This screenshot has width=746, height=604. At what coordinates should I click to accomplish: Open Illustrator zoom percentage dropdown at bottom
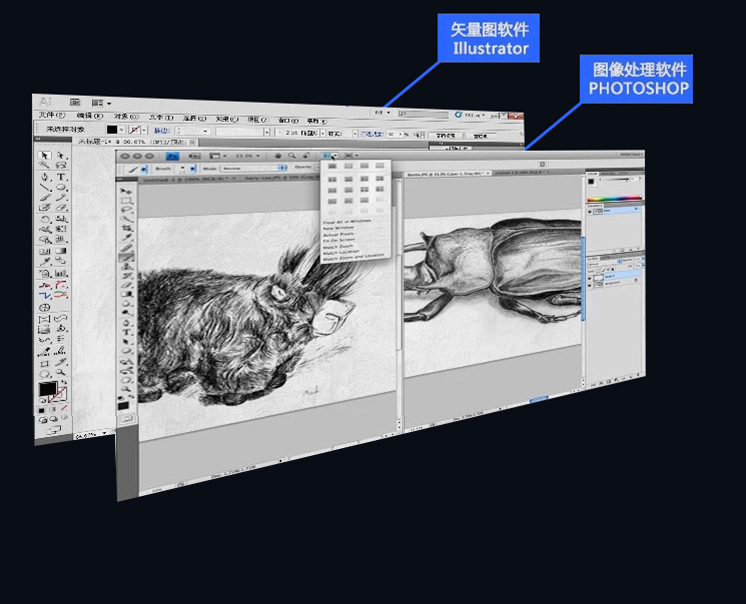(105, 433)
